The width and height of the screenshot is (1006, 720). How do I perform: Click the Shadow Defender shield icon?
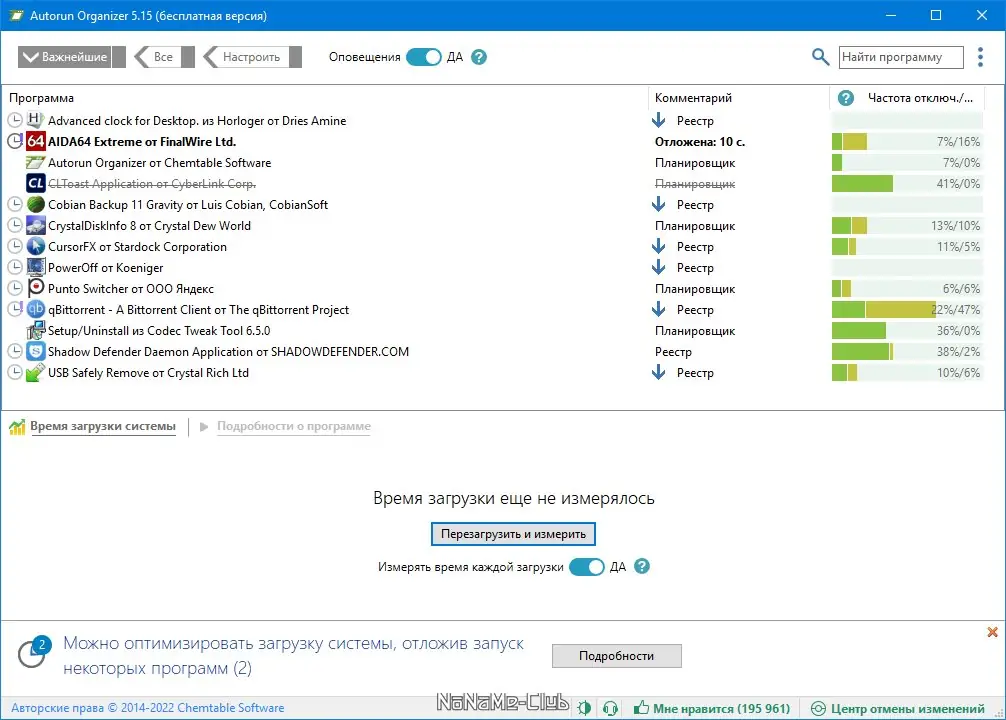pos(36,352)
